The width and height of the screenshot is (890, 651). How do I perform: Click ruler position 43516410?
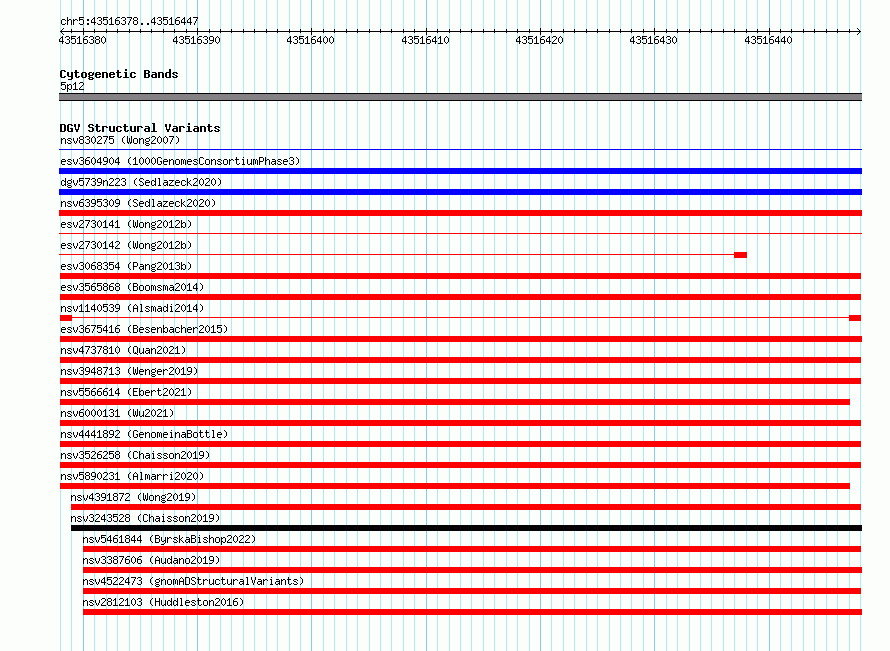coord(425,40)
